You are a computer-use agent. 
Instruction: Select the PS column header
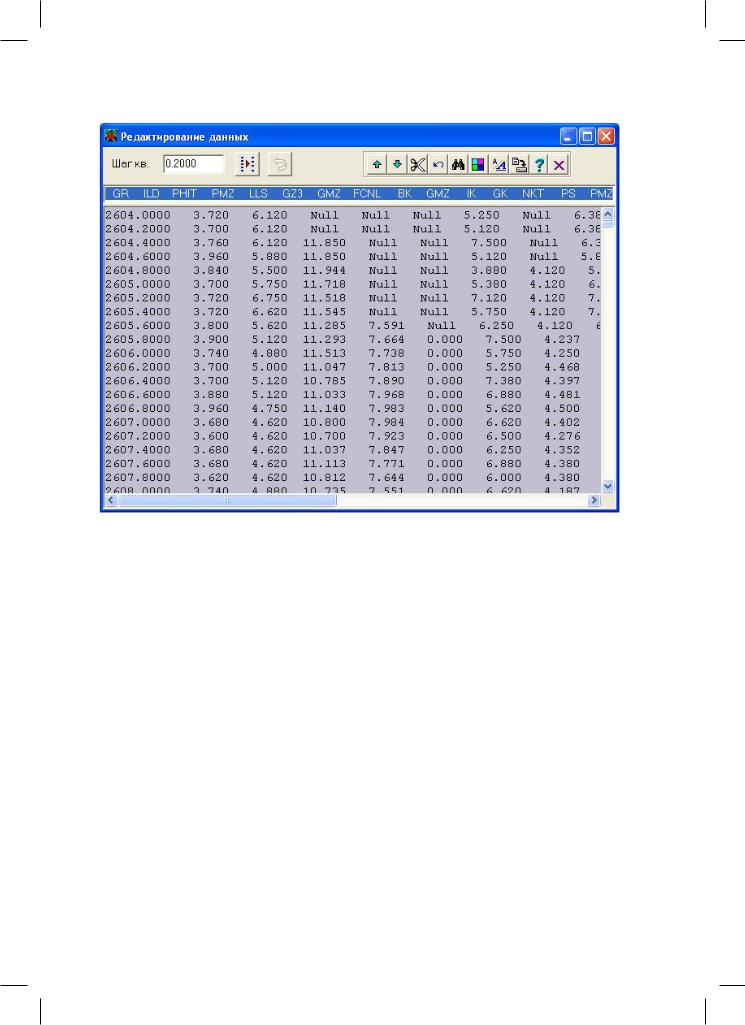568,193
